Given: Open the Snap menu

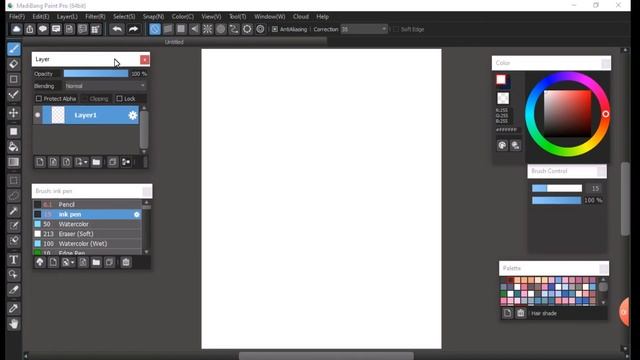Looking at the screenshot, I should click(153, 16).
